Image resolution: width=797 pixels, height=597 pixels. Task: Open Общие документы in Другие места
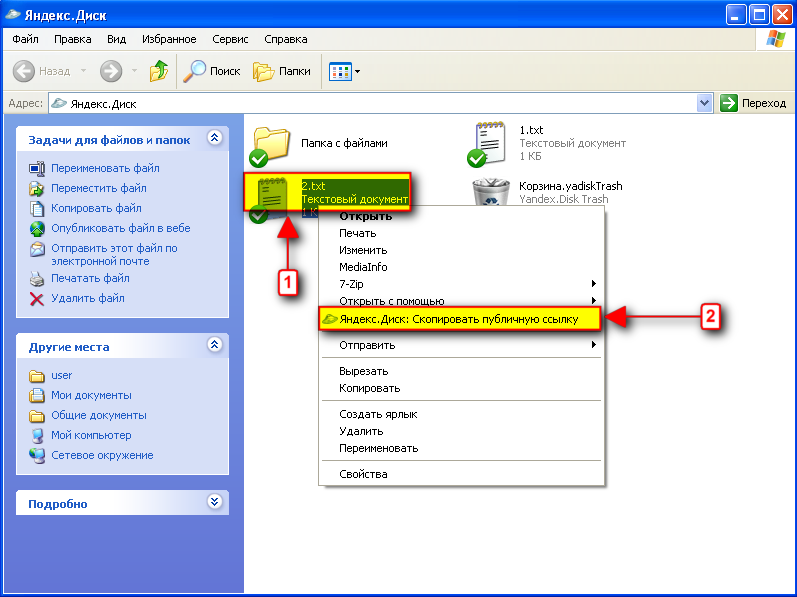(99, 416)
